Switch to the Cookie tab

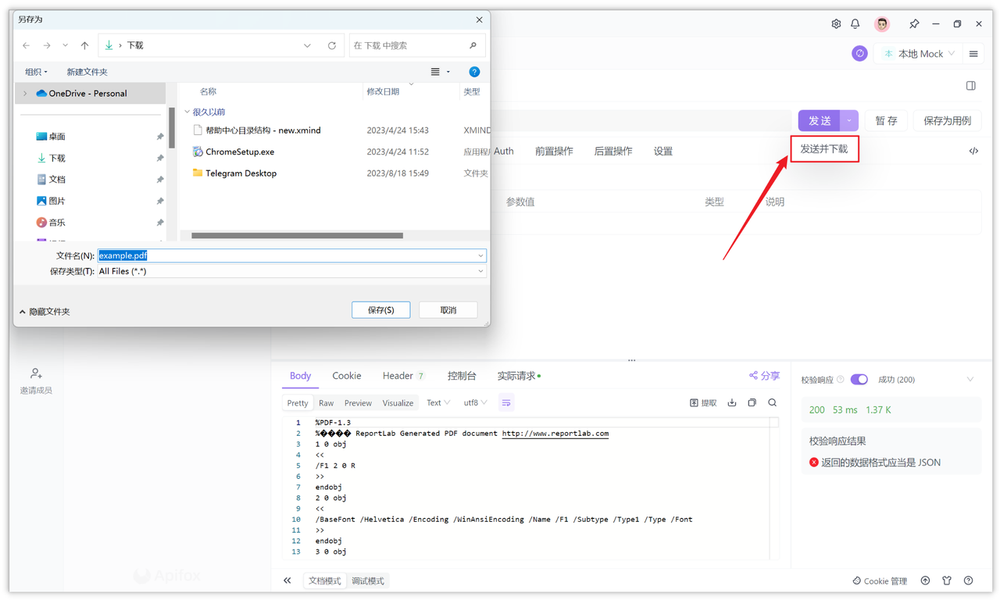(x=346, y=376)
